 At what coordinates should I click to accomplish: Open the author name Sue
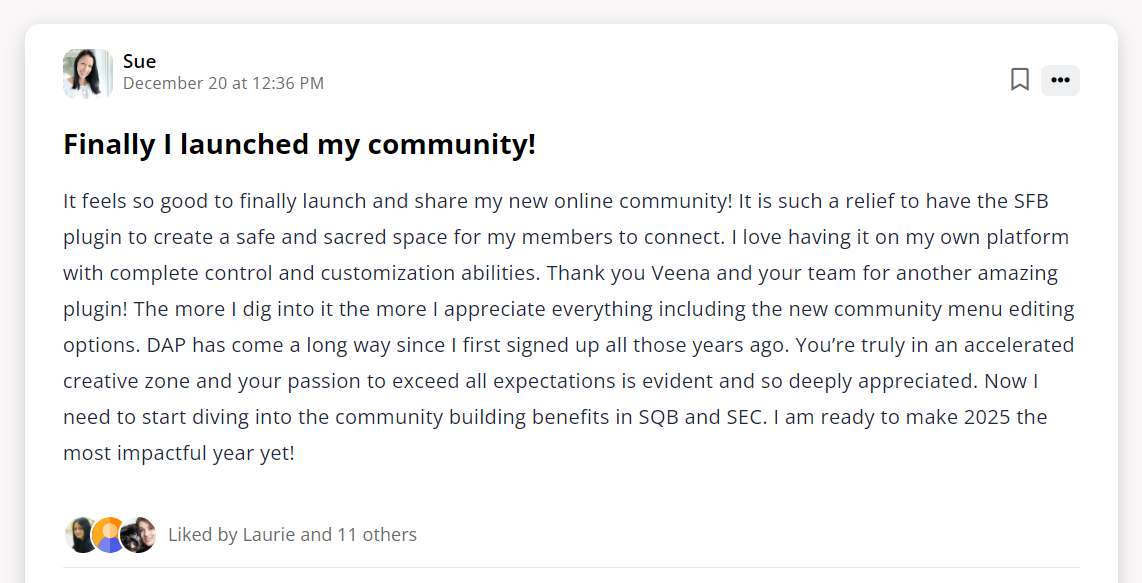139,61
